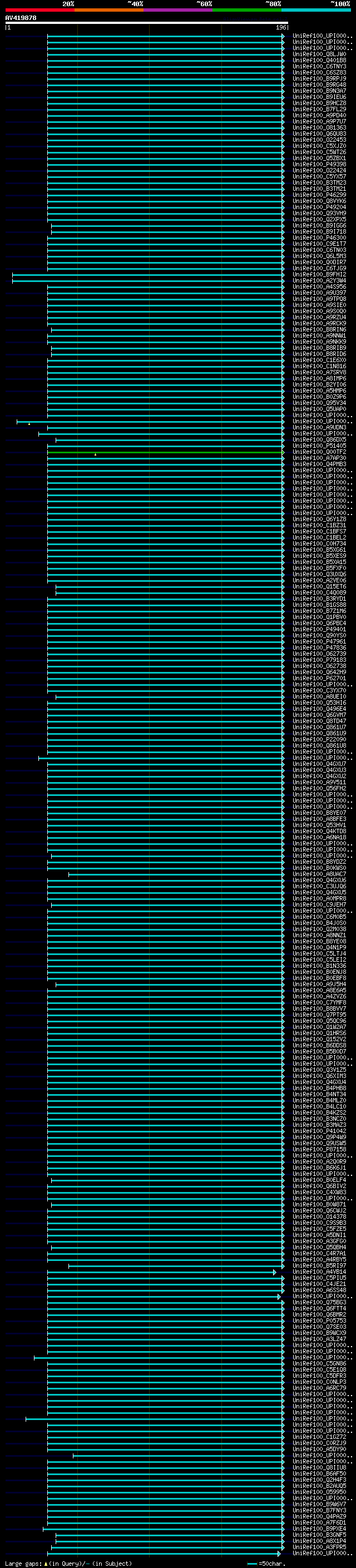
Task: Click the purple ~60% identity legend segment
Action: [x=179, y=10]
